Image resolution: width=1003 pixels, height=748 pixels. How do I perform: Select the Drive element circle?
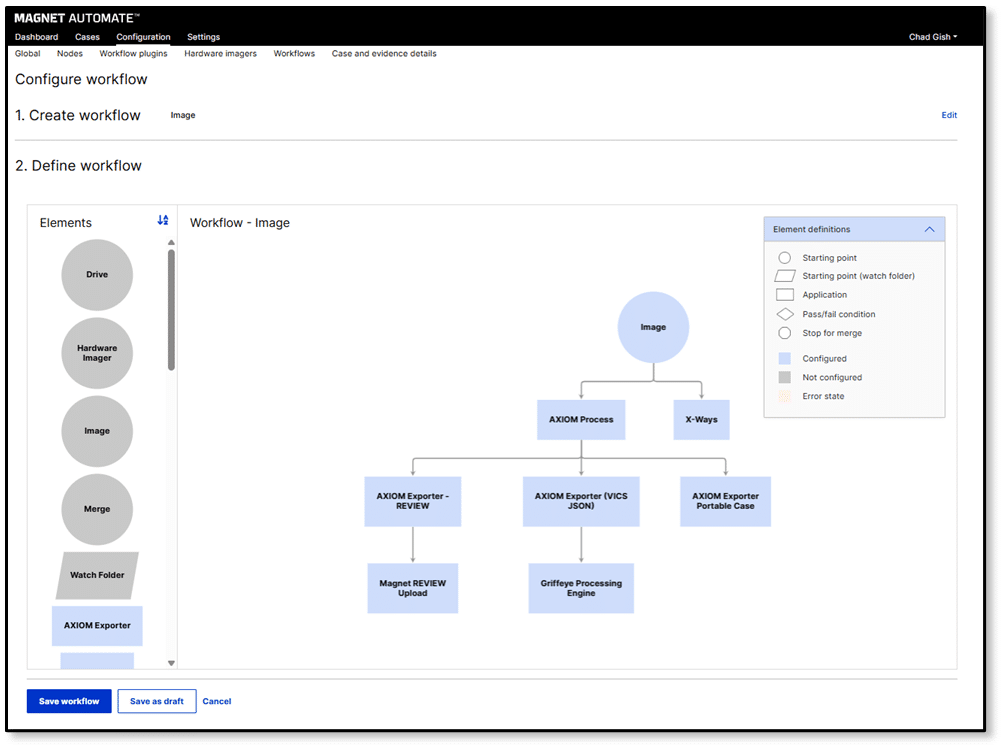97,275
